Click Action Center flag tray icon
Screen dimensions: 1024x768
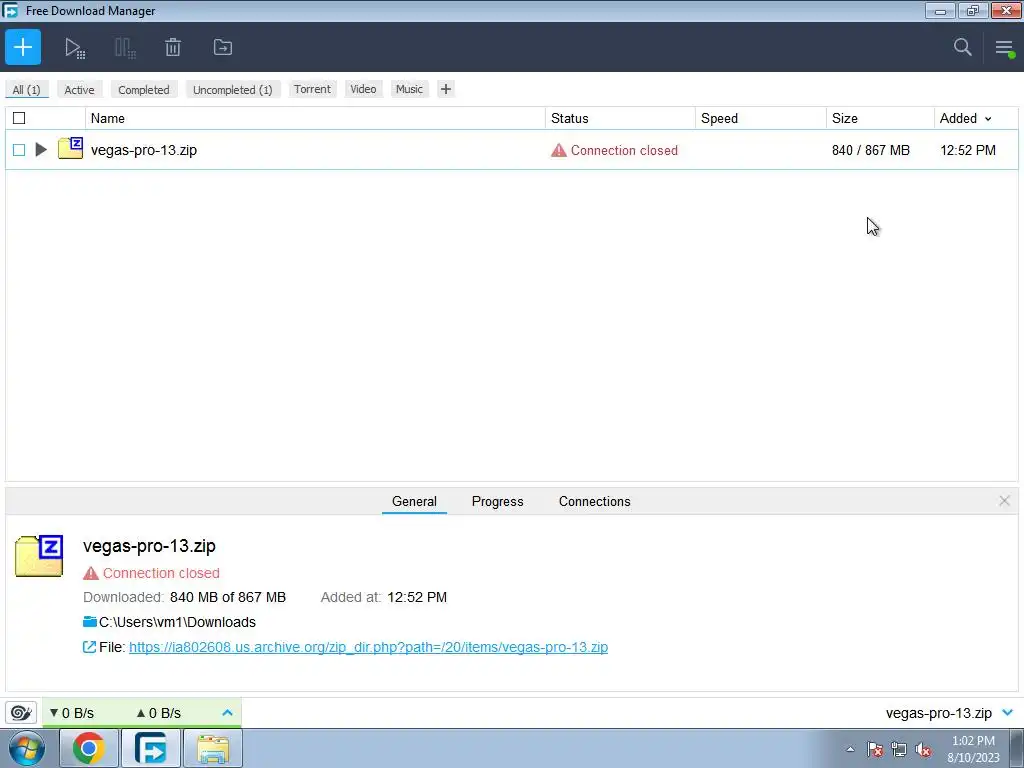(x=875, y=749)
